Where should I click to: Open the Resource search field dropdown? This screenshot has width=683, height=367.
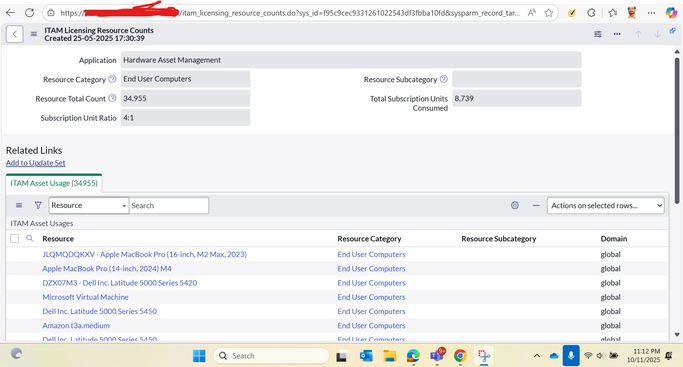[89, 205]
